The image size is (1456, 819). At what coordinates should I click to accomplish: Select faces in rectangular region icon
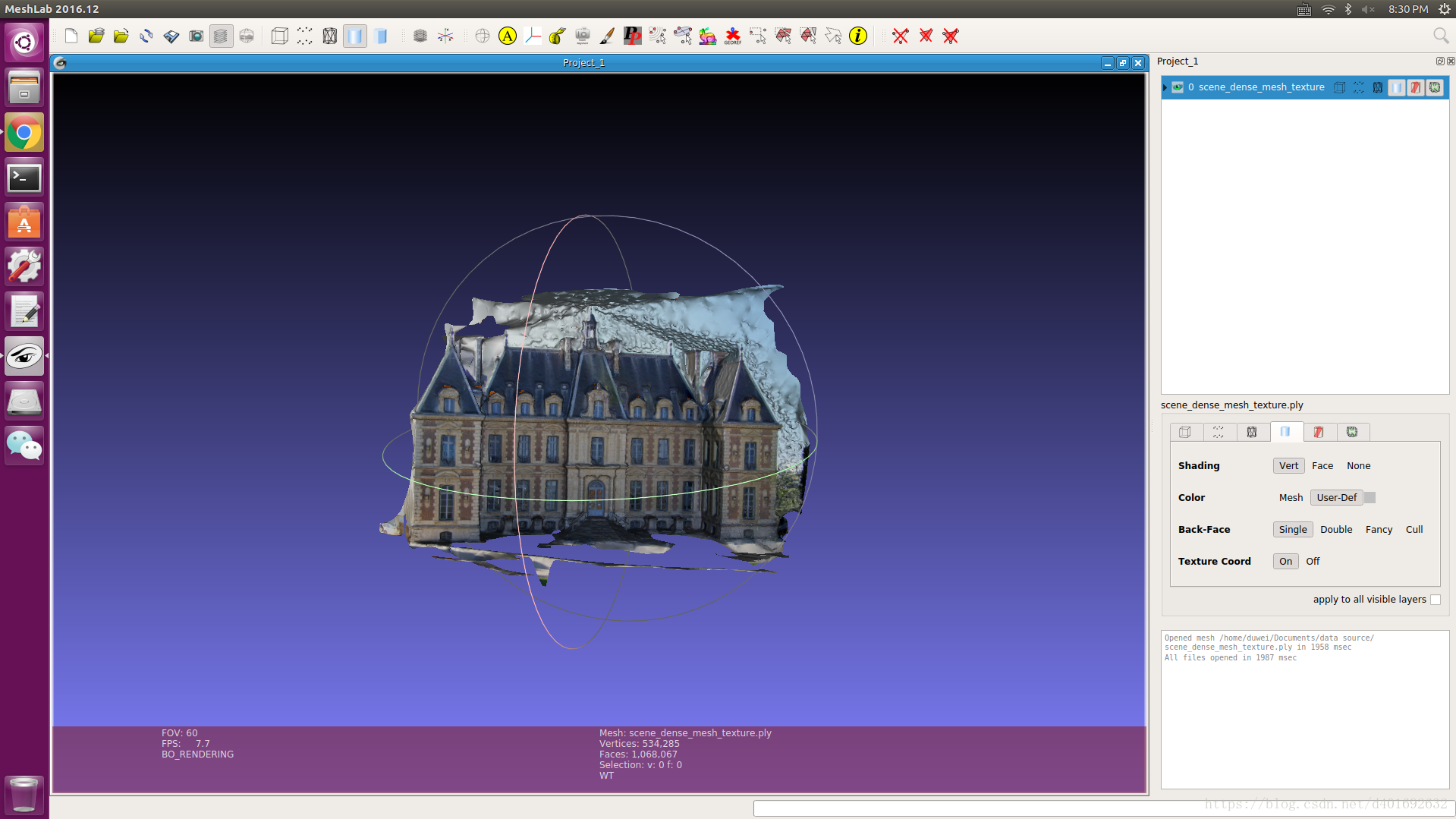783,36
